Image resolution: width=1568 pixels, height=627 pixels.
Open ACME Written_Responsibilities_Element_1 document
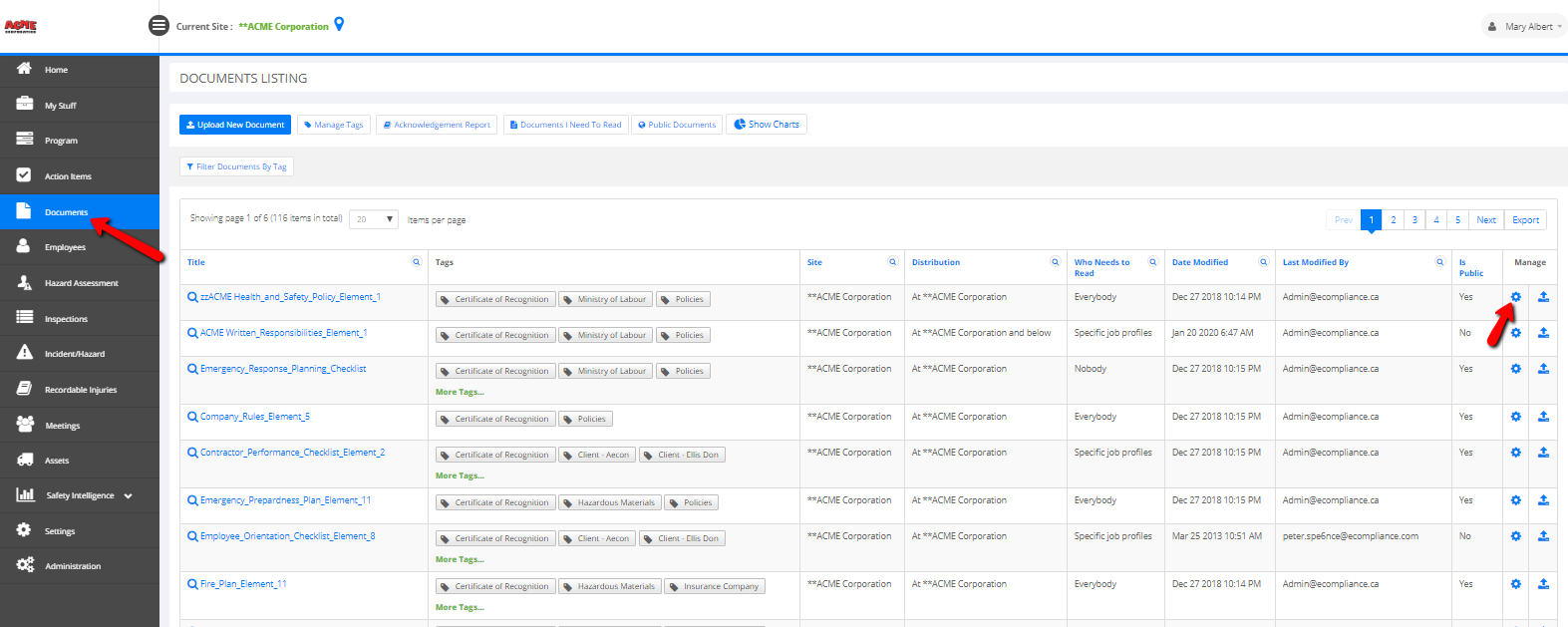coord(283,333)
